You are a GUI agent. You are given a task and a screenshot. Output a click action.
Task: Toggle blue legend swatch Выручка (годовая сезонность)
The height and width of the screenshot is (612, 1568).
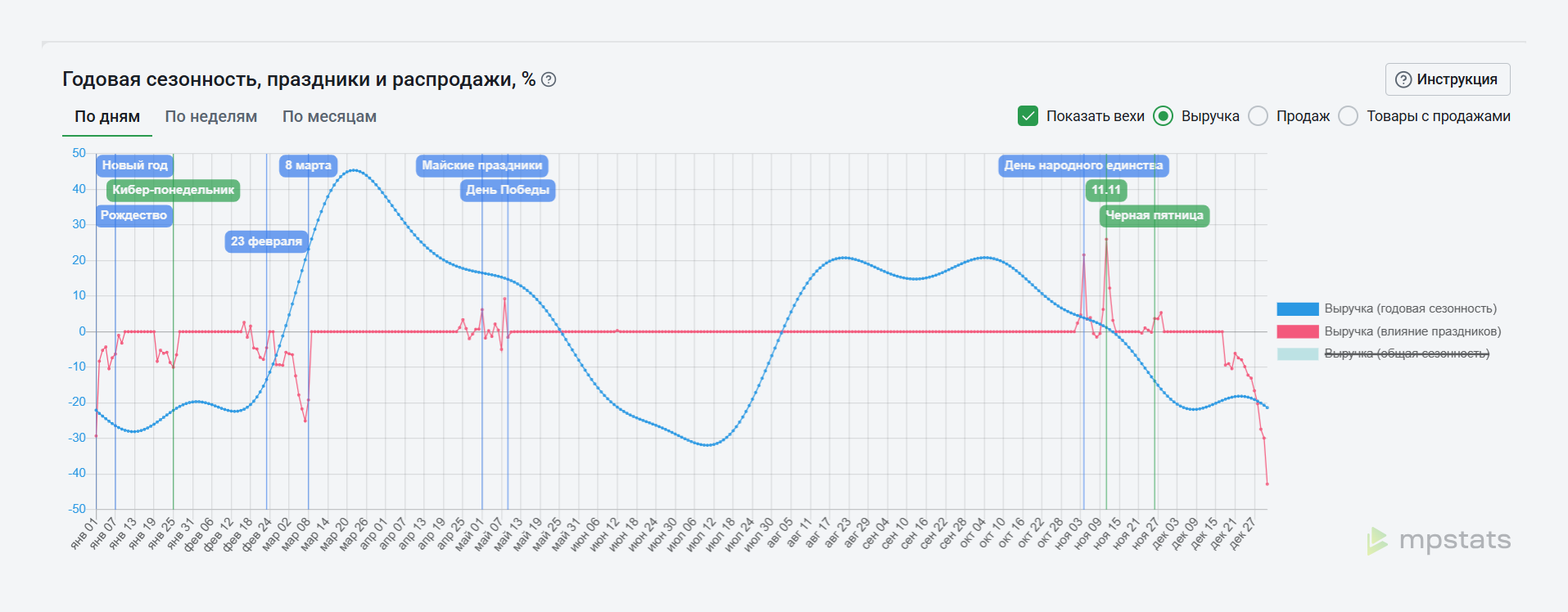(x=1298, y=308)
